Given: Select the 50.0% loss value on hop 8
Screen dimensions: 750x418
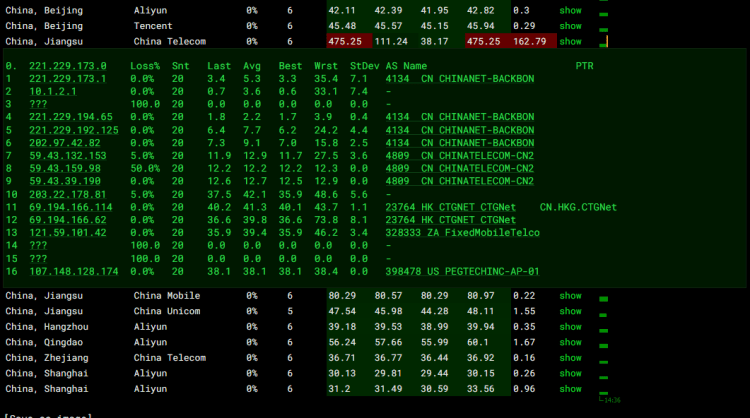Looking at the screenshot, I should [x=145, y=168].
